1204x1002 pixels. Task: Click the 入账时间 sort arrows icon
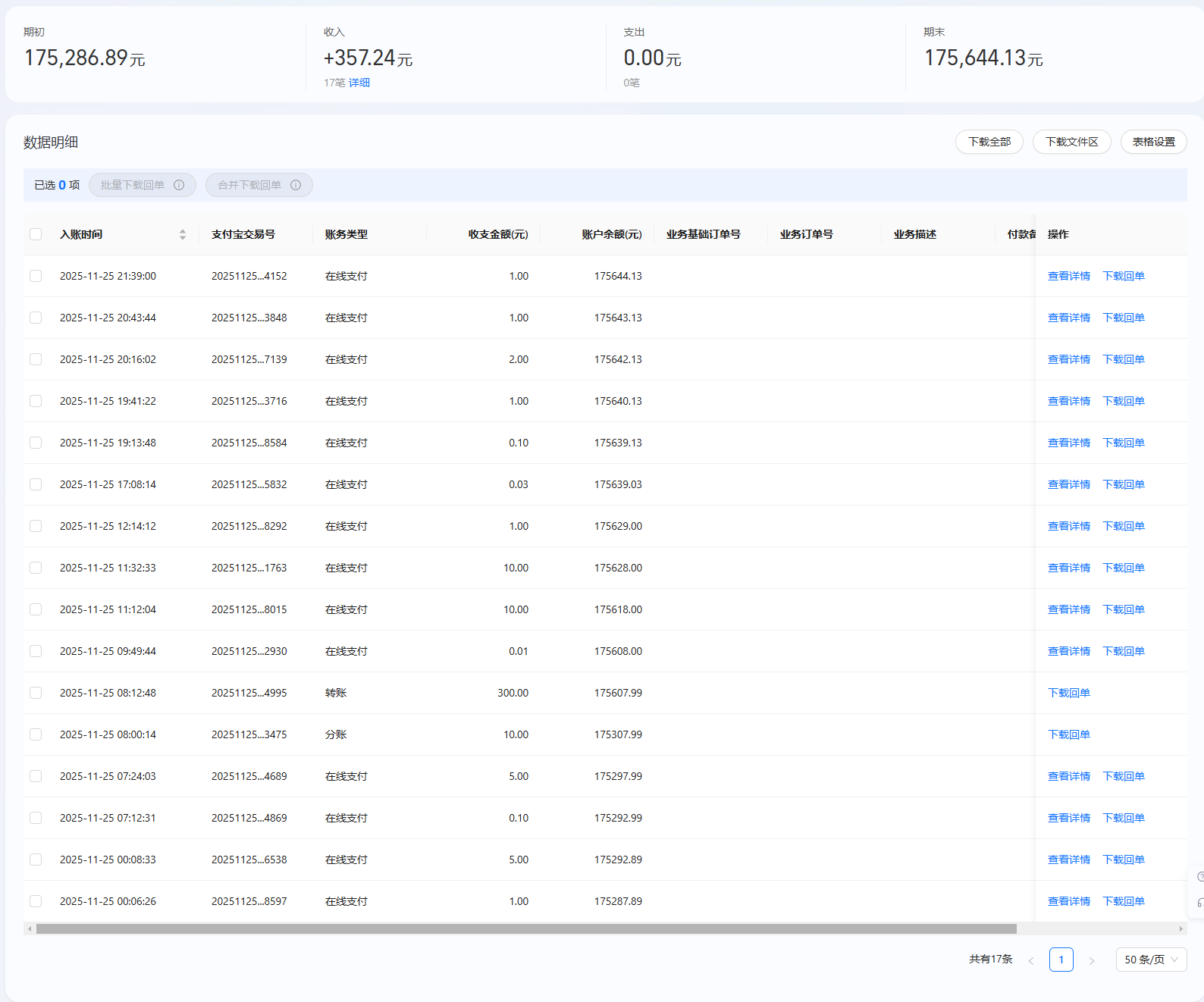point(183,235)
